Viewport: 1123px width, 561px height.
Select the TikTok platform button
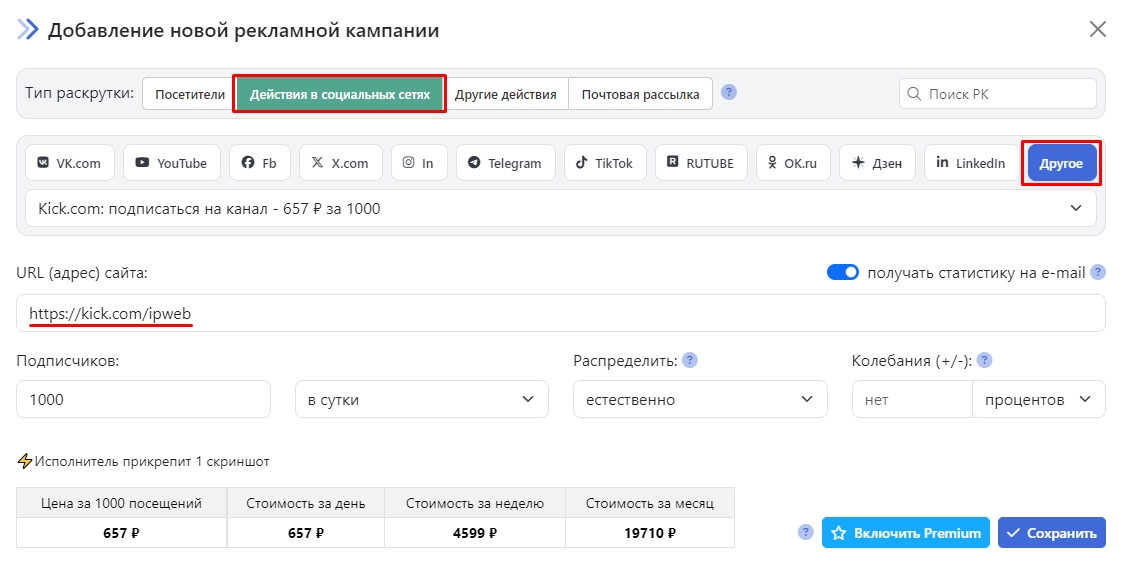pyautogui.click(x=605, y=163)
